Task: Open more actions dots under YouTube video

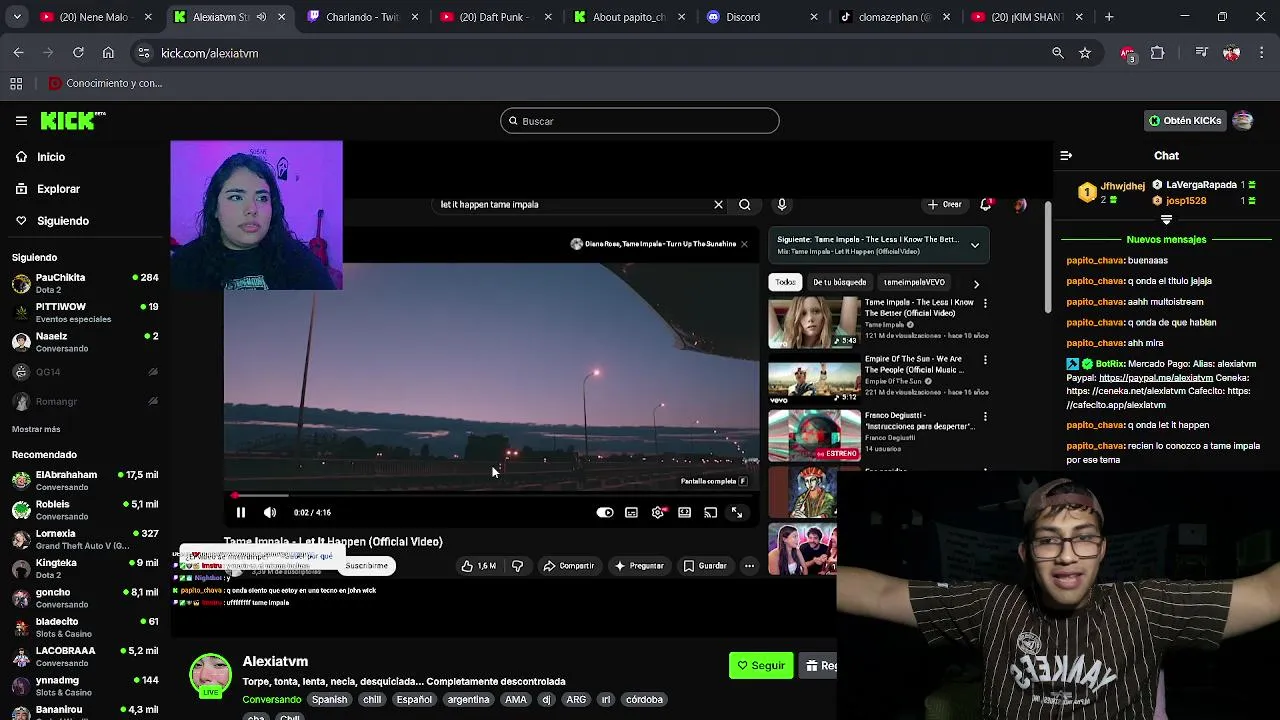Action: click(x=749, y=566)
